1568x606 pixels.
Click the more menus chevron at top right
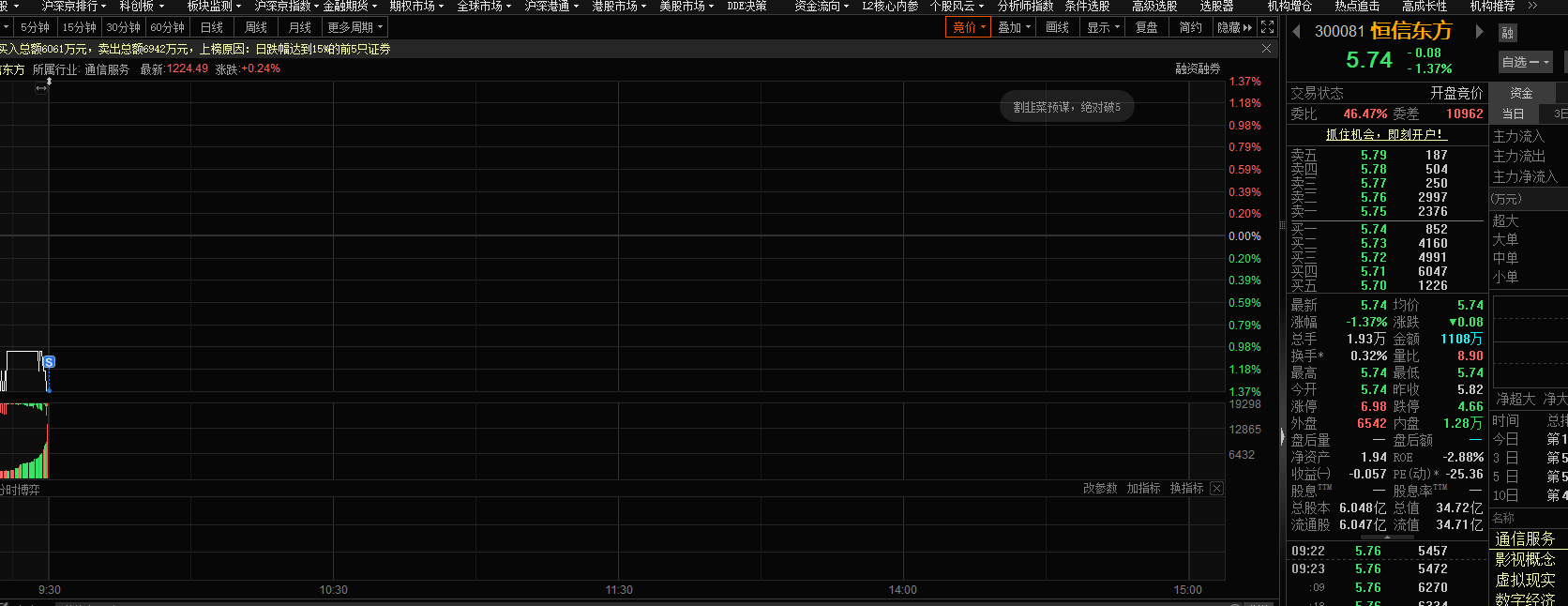[x=1532, y=6]
